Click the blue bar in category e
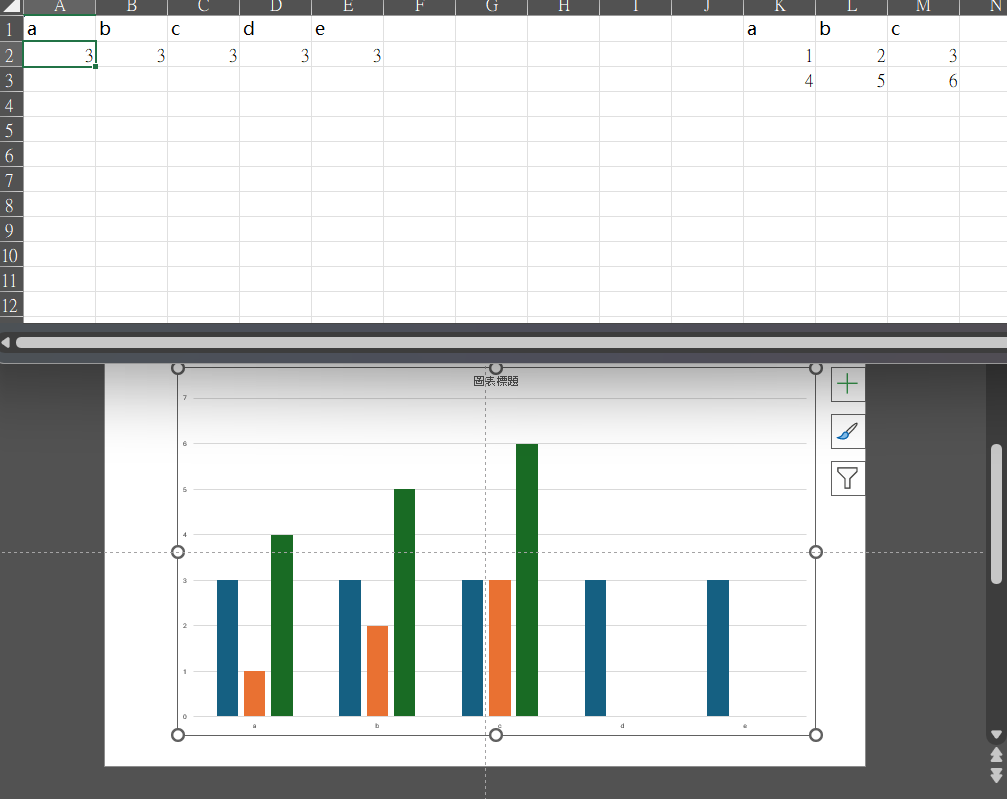 click(x=718, y=648)
